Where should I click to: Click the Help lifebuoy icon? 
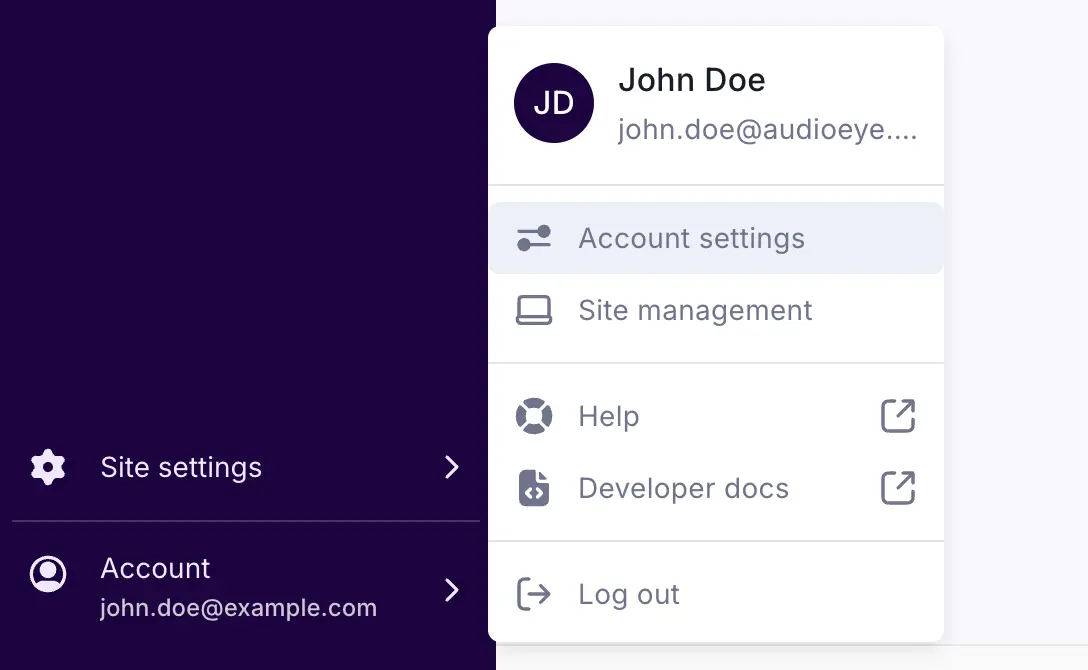click(x=534, y=416)
